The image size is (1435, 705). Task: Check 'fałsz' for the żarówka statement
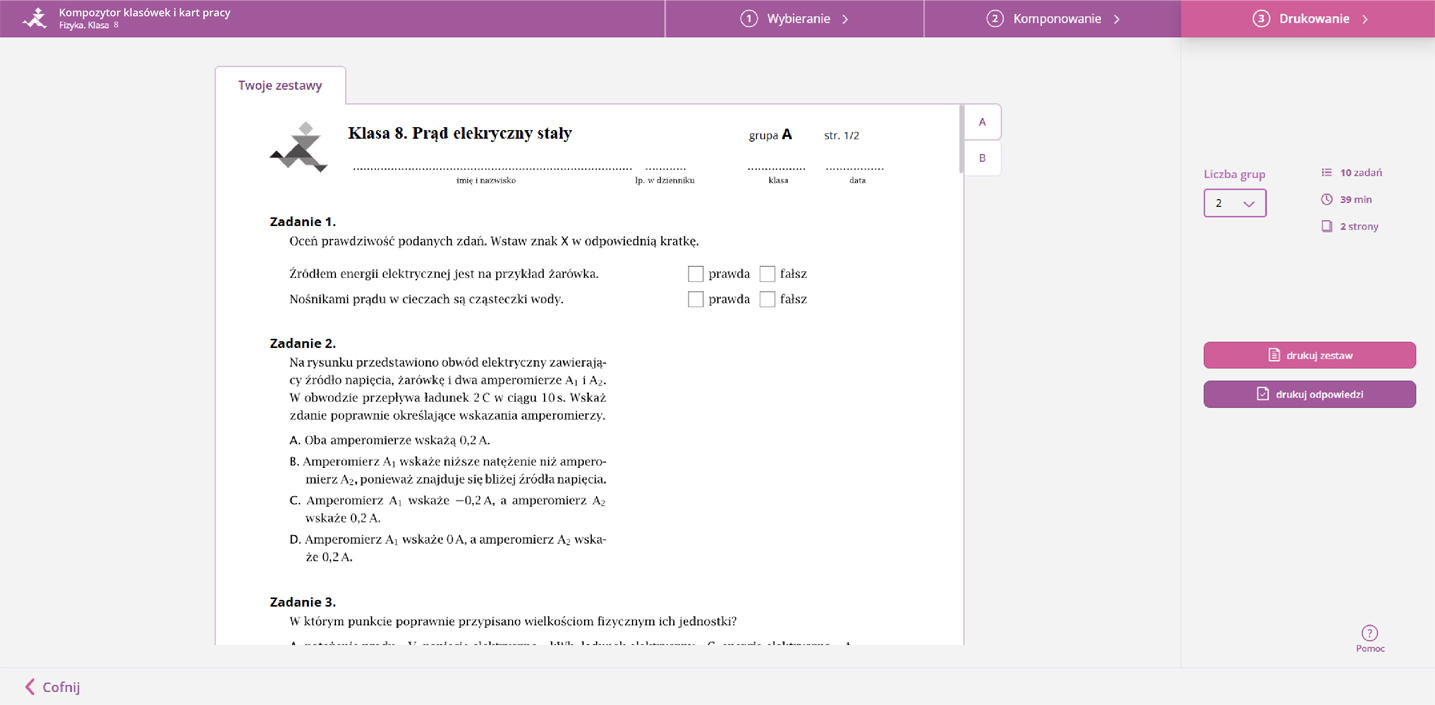click(768, 274)
